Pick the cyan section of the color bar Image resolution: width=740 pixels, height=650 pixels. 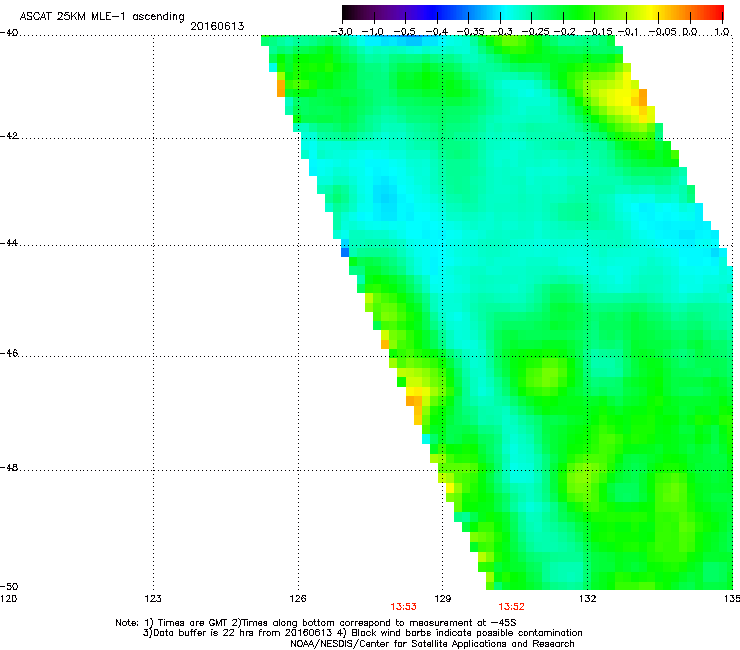pyautogui.click(x=507, y=12)
